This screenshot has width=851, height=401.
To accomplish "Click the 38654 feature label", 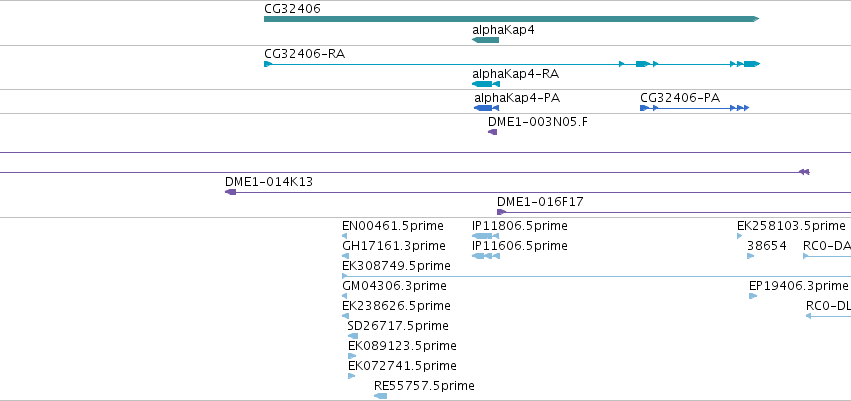I will (766, 246).
